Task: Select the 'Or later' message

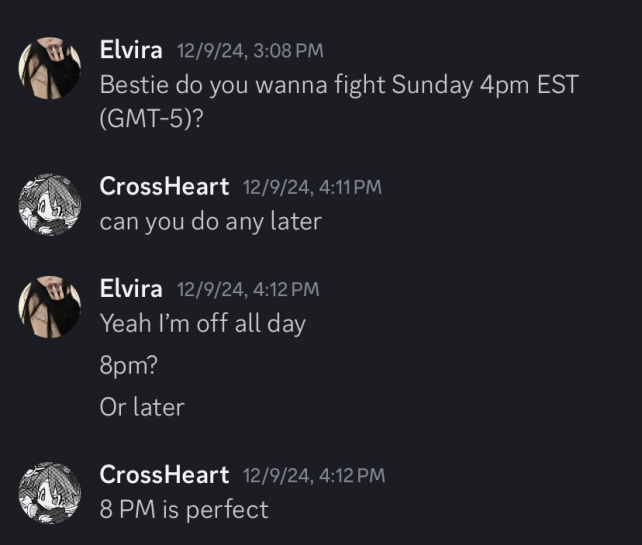Action: [142, 407]
